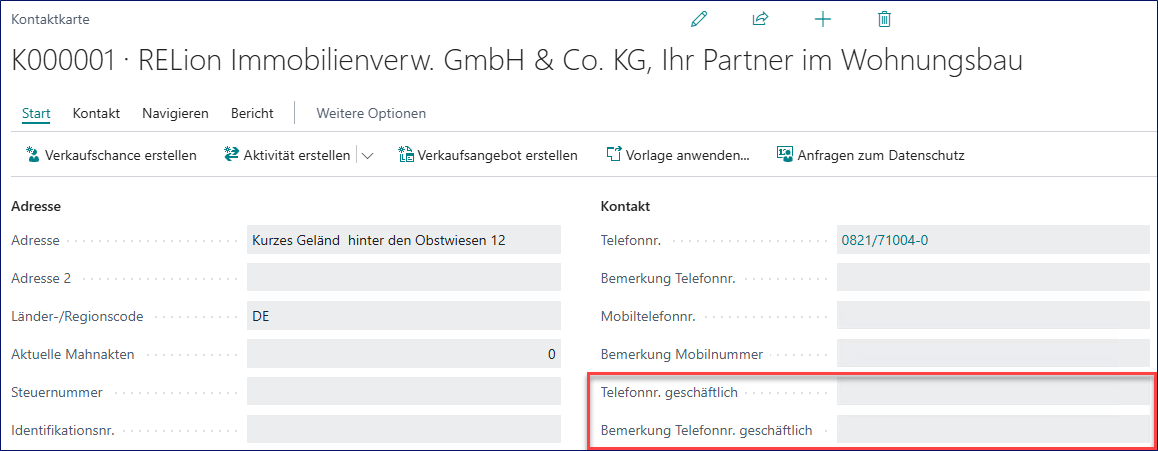Click the pencil edit icon
The height and width of the screenshot is (451, 1158).
(699, 19)
